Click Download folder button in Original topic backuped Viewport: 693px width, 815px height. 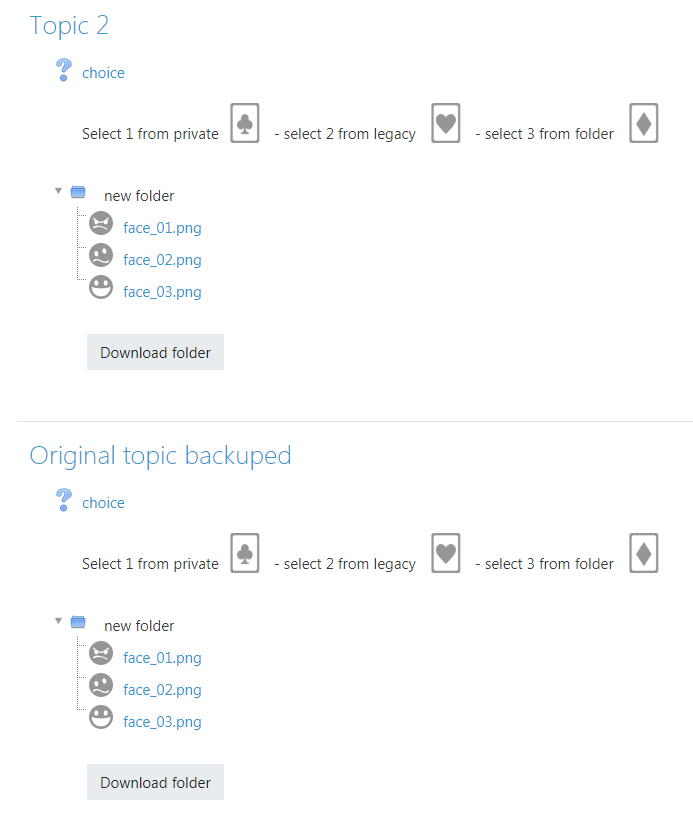tap(155, 782)
